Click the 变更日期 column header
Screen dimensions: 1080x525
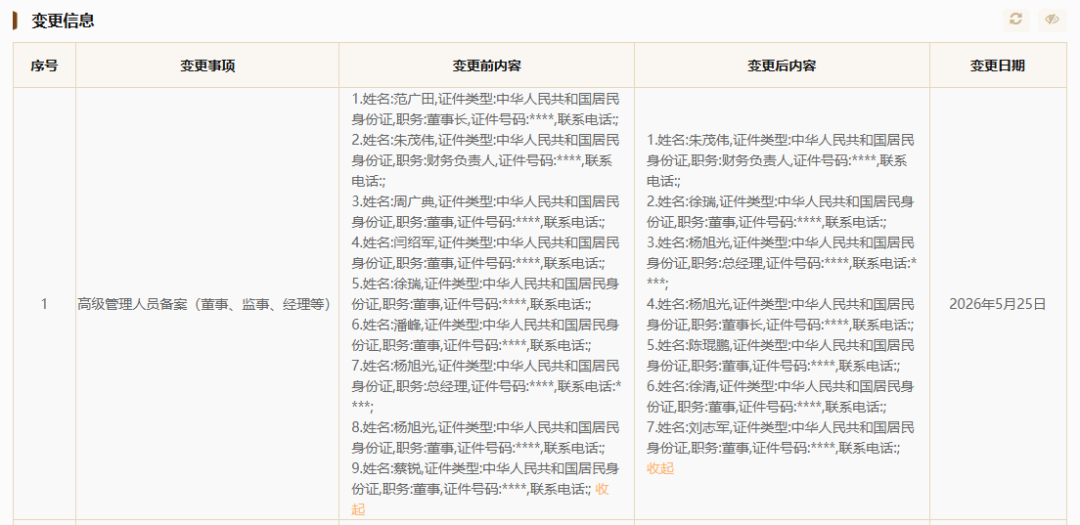point(997,65)
